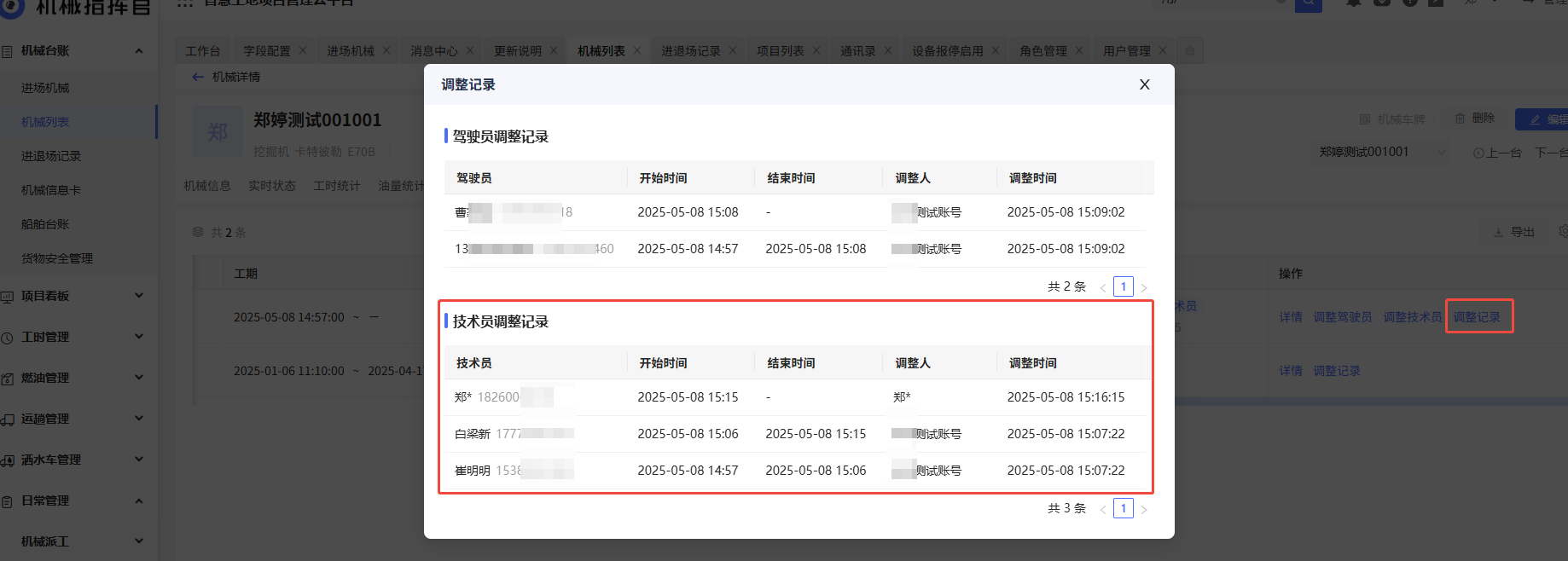Open the 机械信息 detail tab
The height and width of the screenshot is (561, 1568).
click(x=207, y=186)
